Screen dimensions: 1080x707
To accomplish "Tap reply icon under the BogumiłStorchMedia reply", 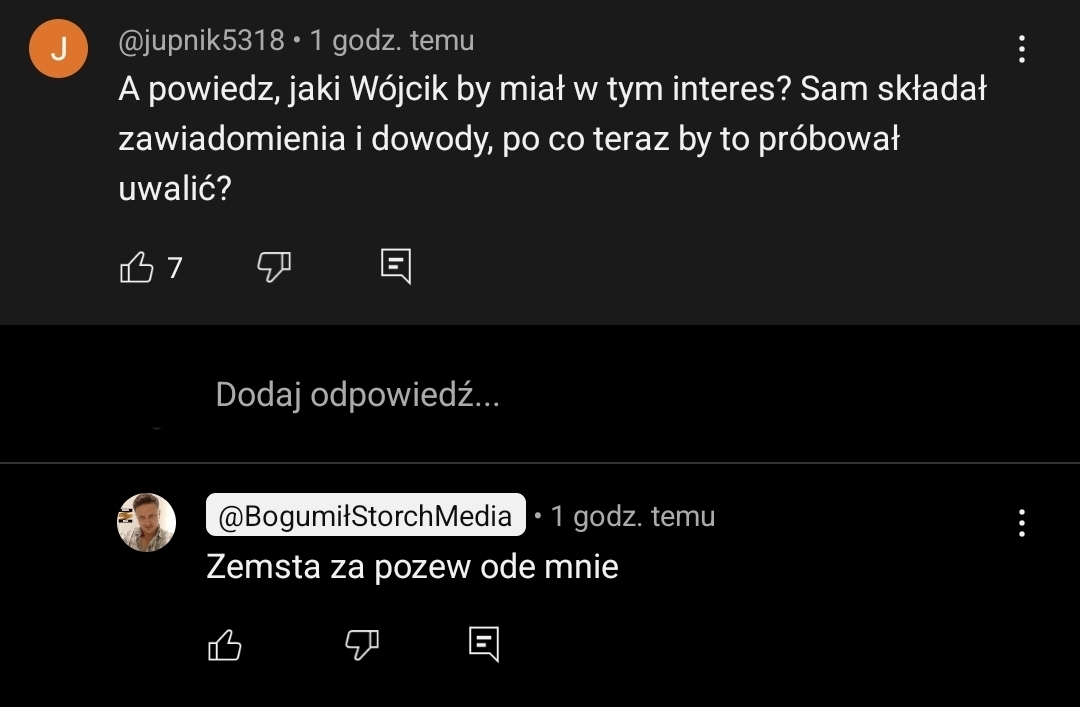I will click(484, 644).
